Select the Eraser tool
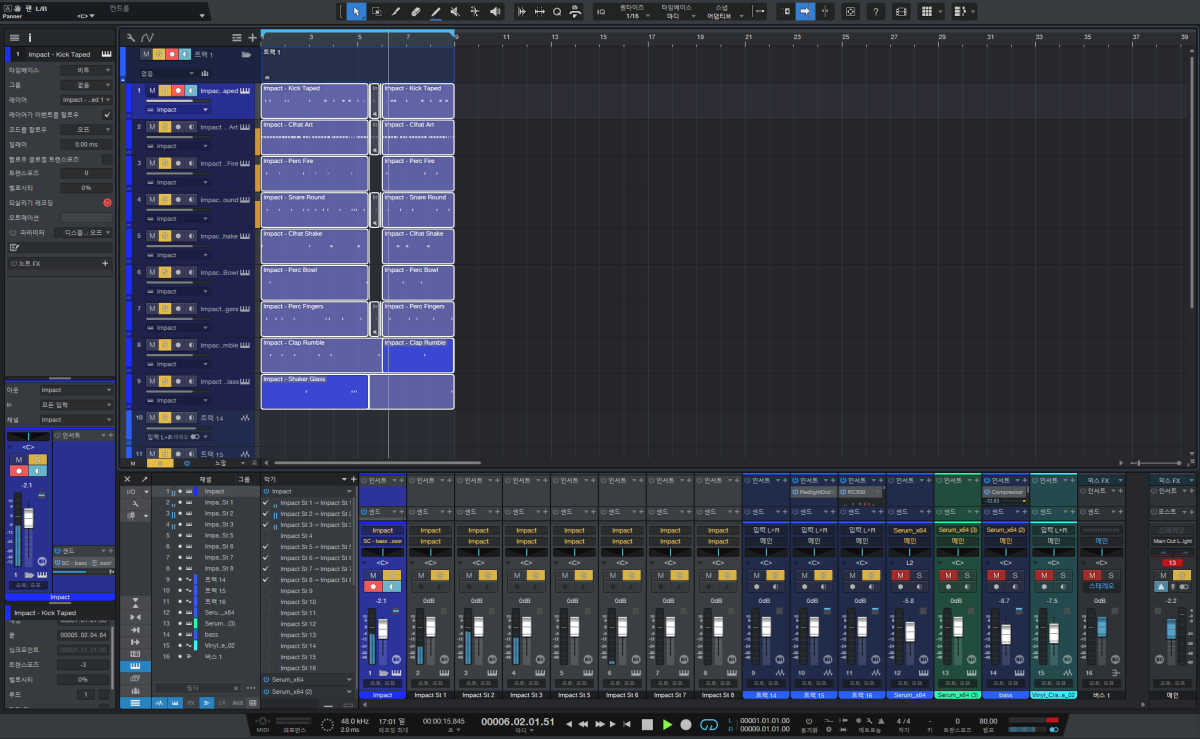 (x=416, y=12)
